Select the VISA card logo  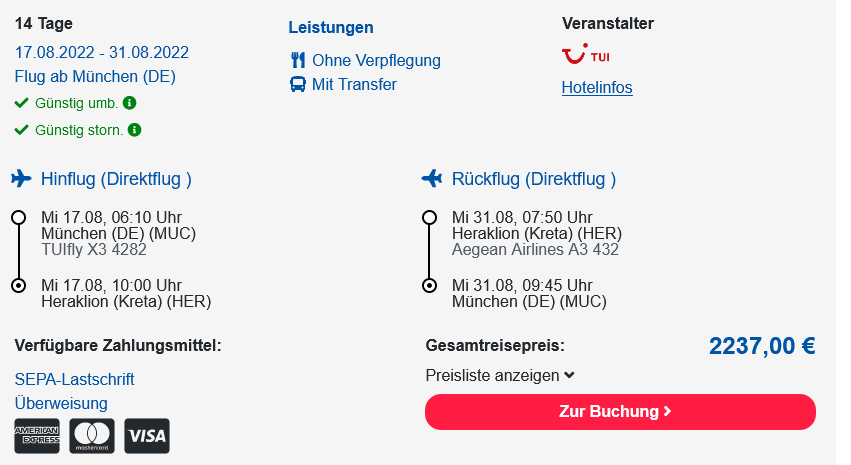(x=147, y=436)
